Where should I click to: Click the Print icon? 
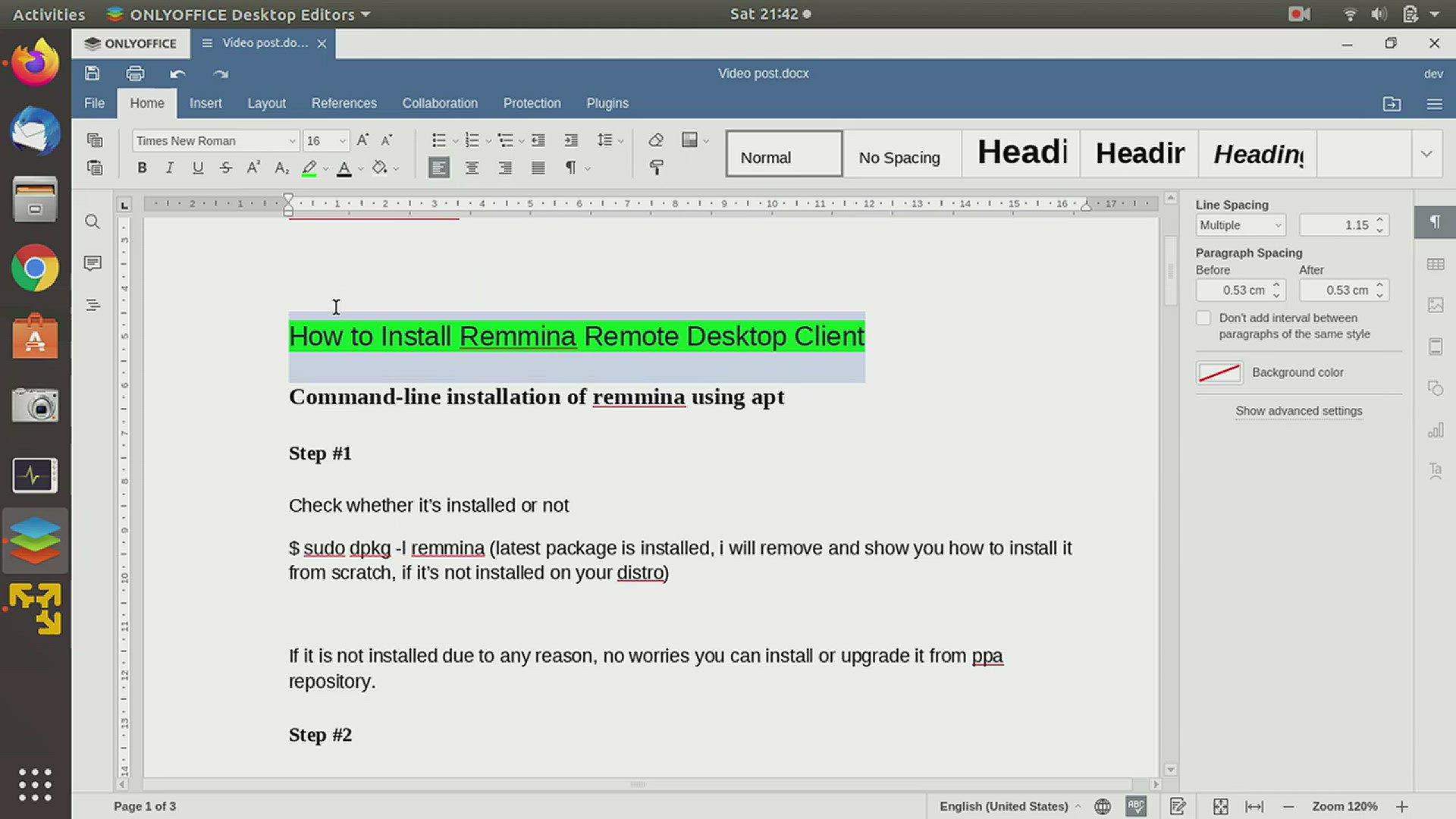(x=135, y=74)
